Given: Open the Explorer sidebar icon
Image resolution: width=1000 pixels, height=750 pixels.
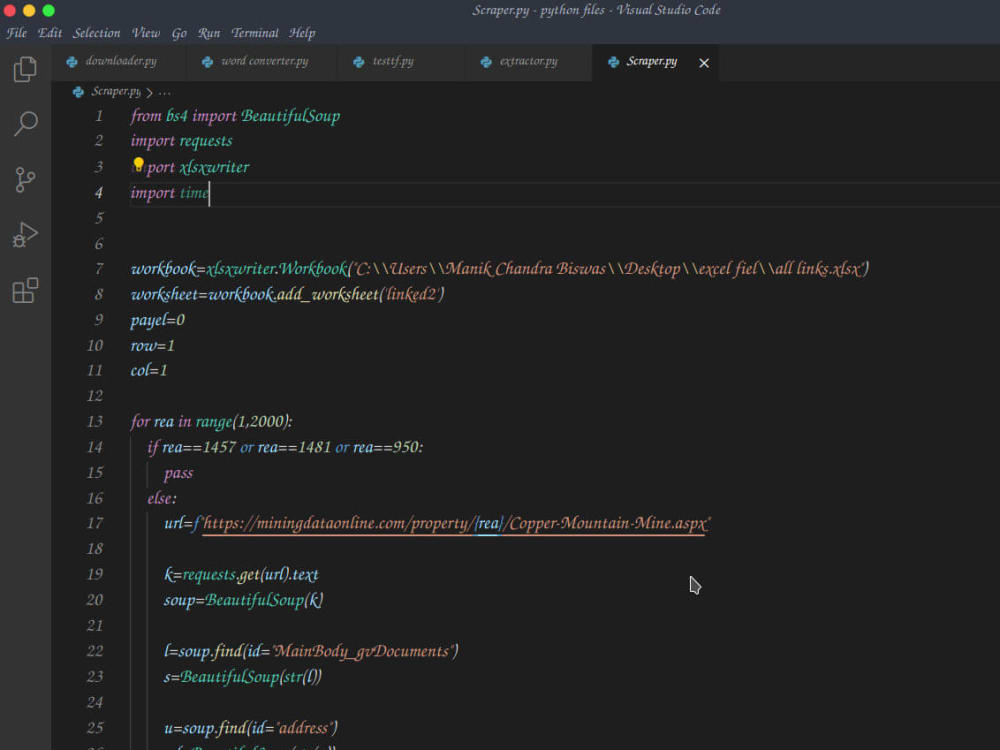Looking at the screenshot, I should [x=25, y=68].
